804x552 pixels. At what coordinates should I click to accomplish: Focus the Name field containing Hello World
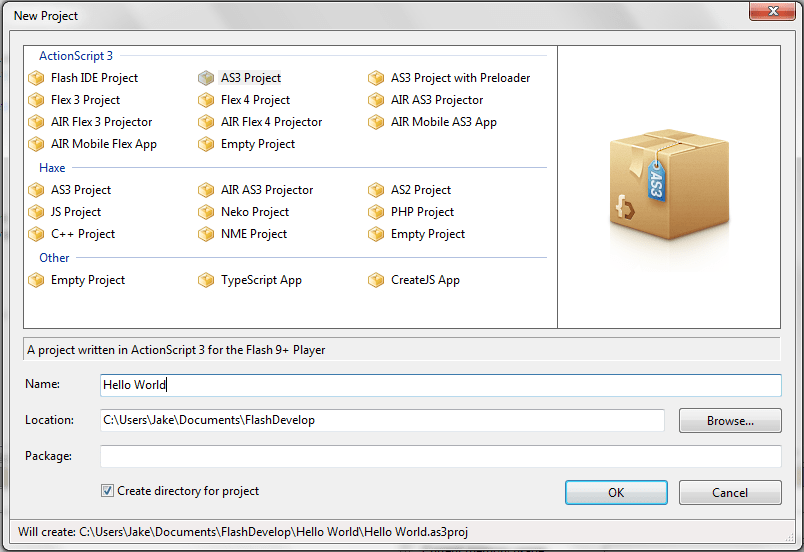tap(441, 385)
